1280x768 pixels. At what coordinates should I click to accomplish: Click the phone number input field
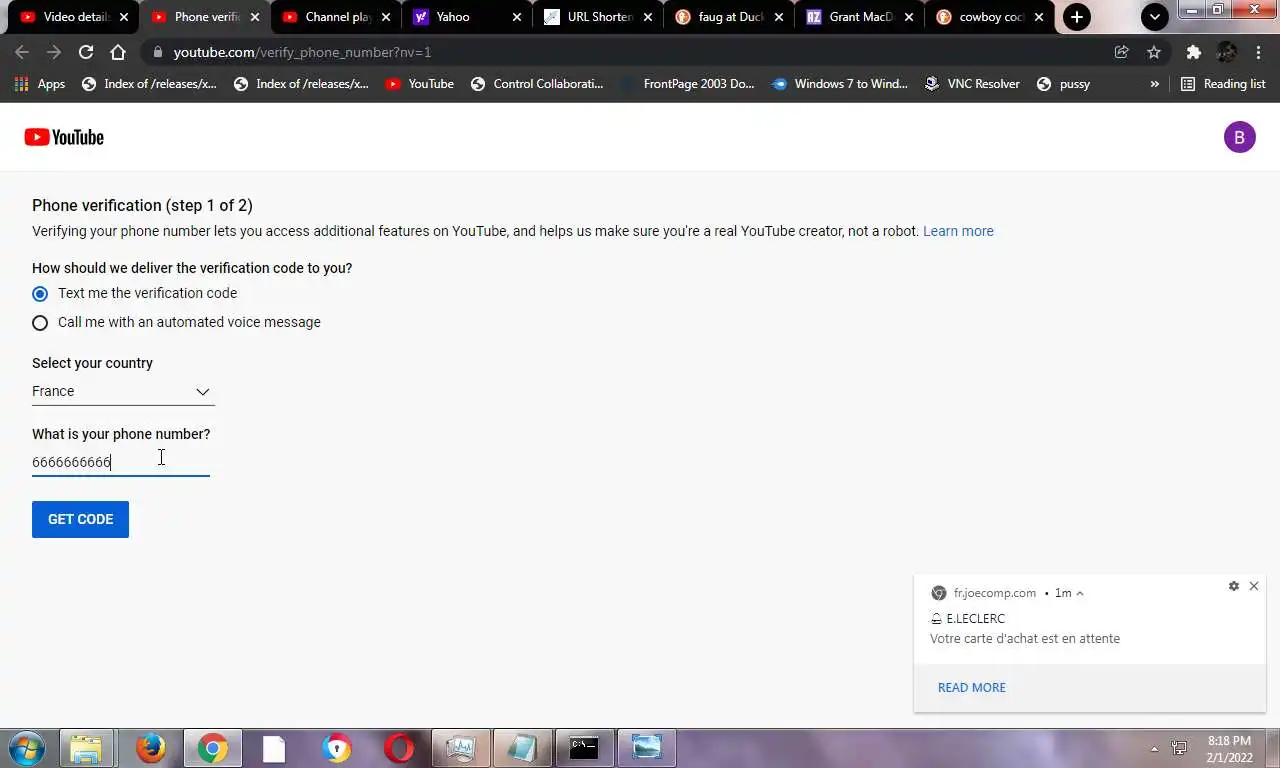pos(121,462)
